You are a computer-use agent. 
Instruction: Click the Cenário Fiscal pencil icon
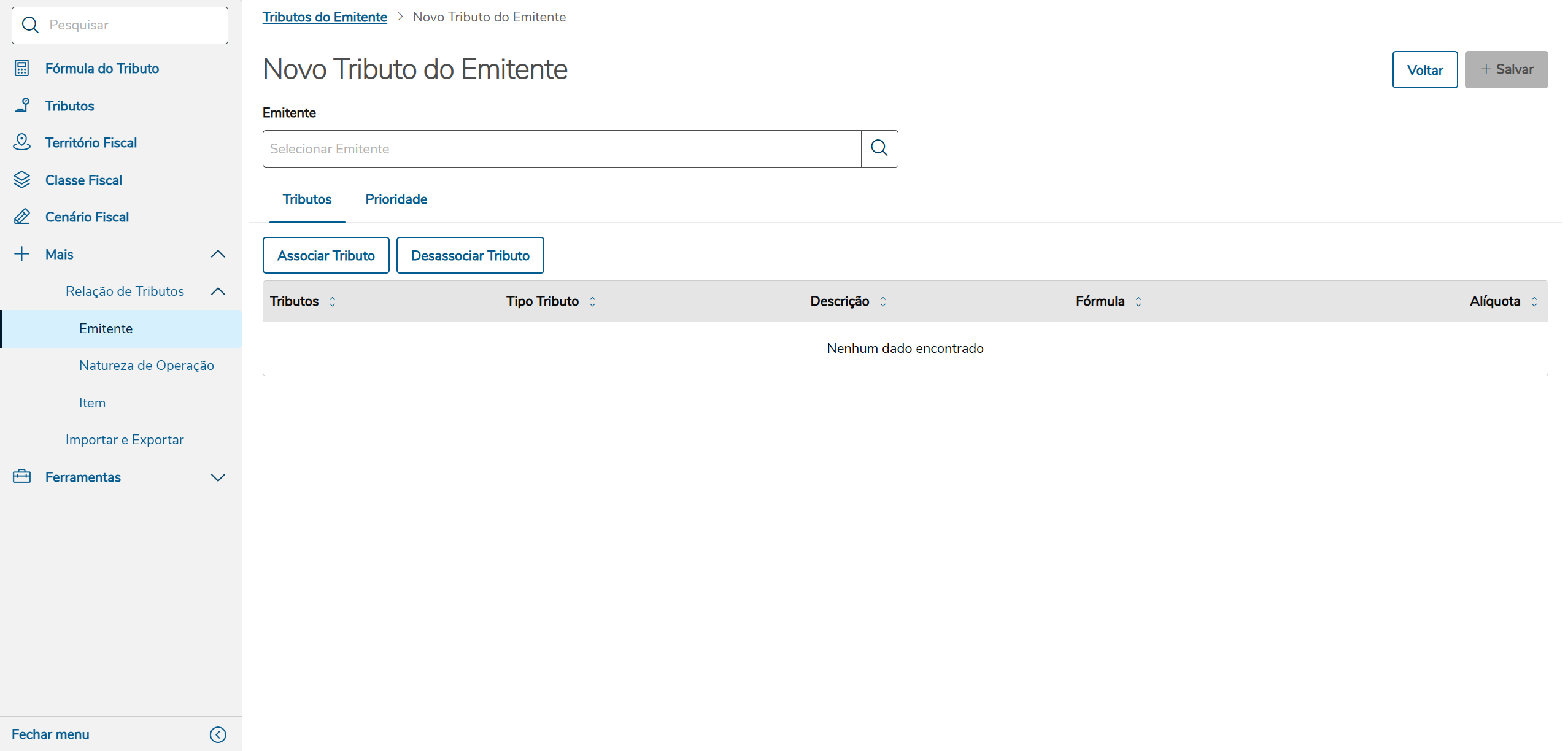click(22, 217)
